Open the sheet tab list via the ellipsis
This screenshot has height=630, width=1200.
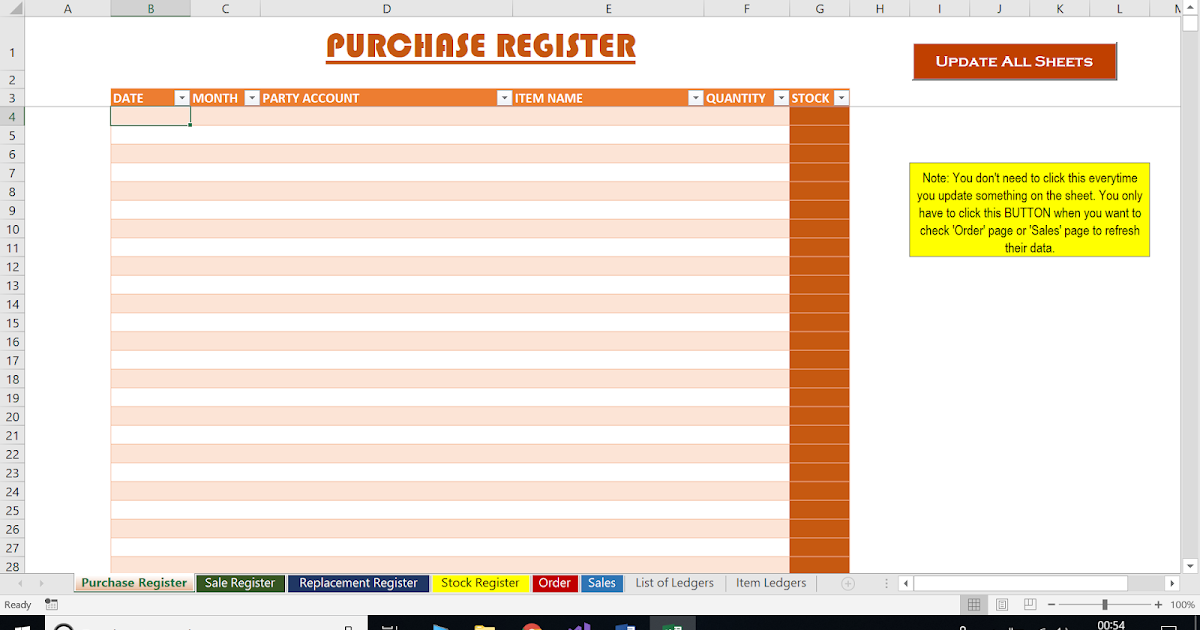886,583
